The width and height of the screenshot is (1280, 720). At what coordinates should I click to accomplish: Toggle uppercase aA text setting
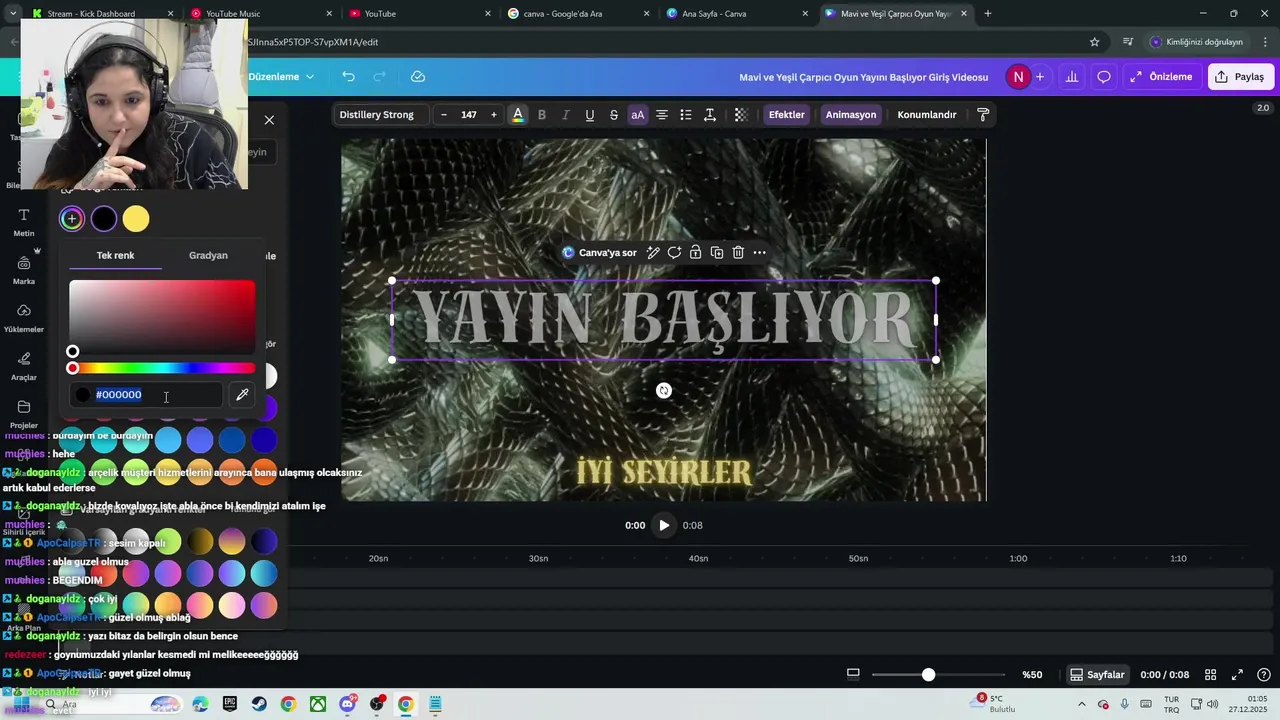pos(638,115)
